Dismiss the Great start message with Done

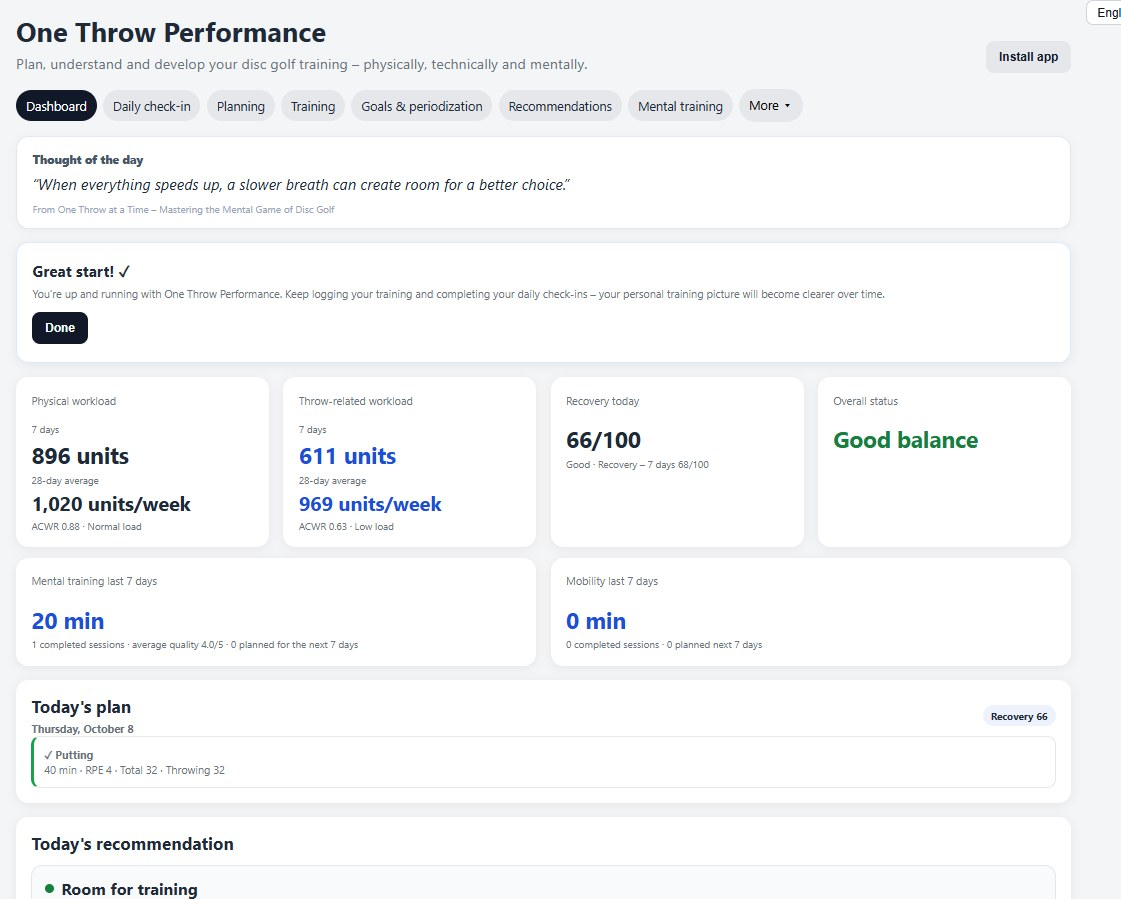point(60,328)
